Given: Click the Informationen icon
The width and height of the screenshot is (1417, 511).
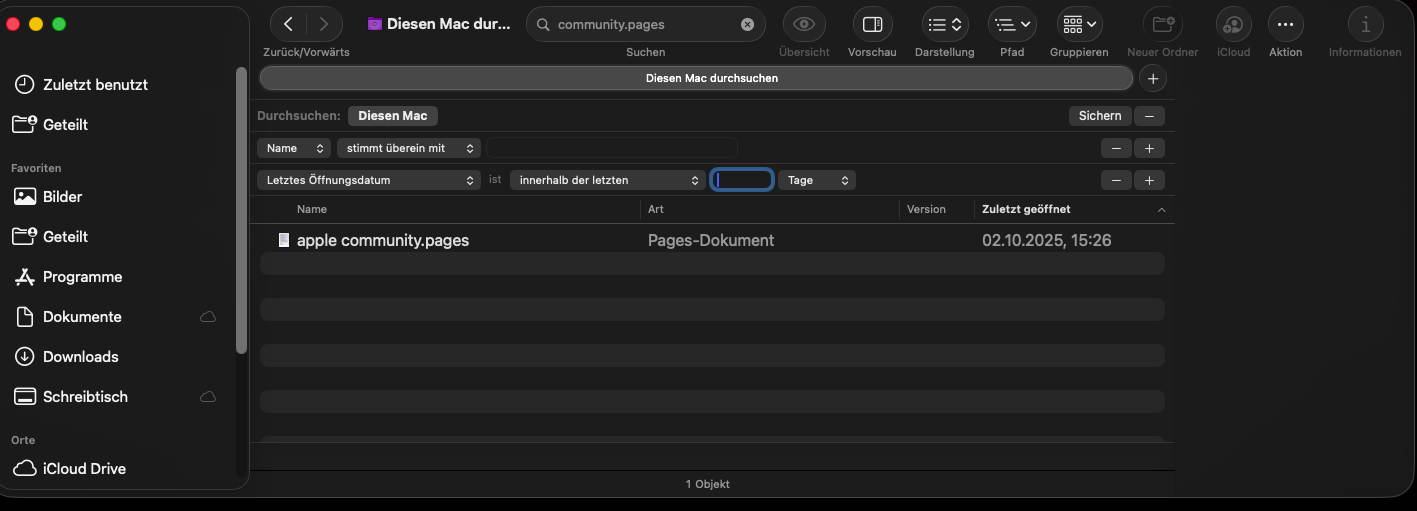Looking at the screenshot, I should pyautogui.click(x=1365, y=24).
